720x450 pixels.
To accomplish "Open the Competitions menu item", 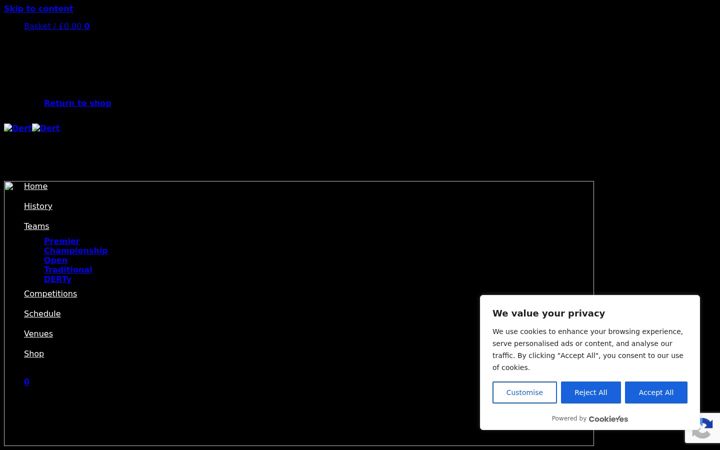I will coord(51,294).
